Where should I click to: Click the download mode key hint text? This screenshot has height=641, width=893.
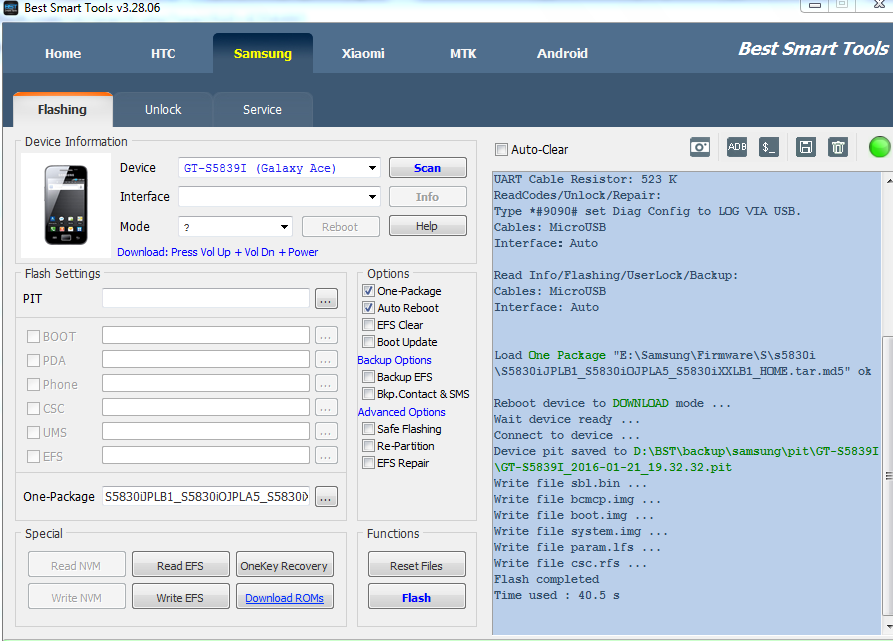coord(218,252)
